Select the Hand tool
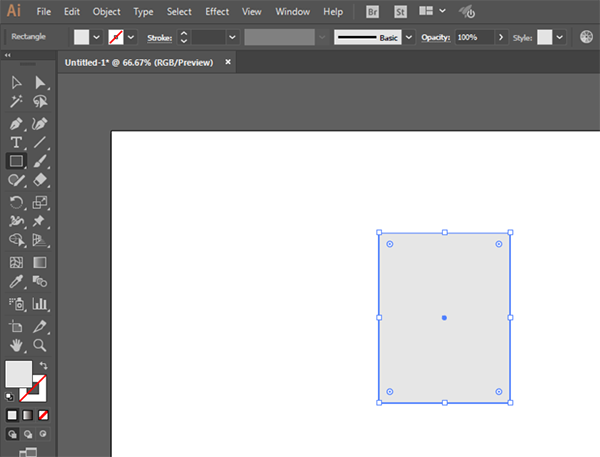This screenshot has width=600, height=457. (x=16, y=346)
